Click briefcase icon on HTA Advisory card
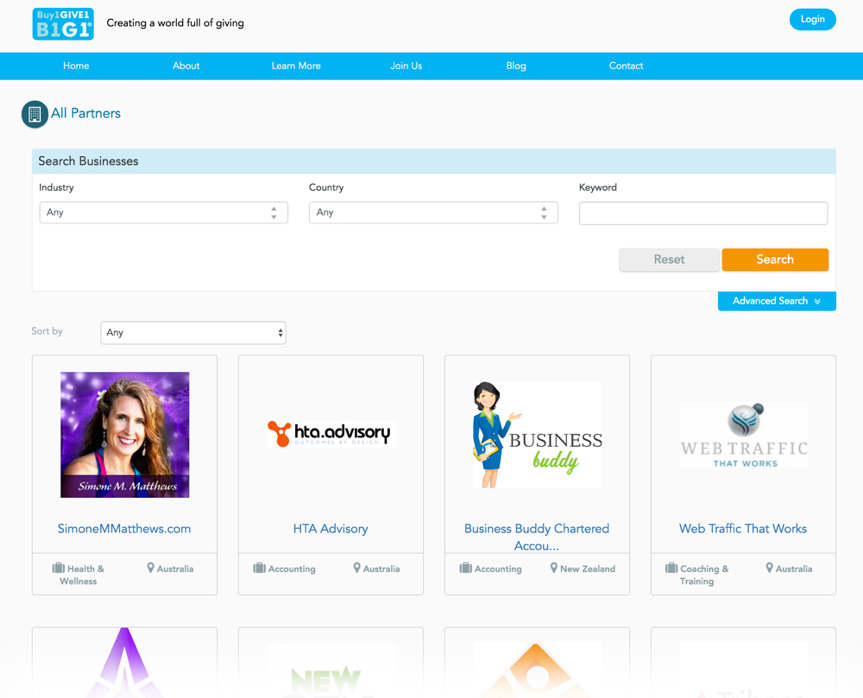The height and width of the screenshot is (698, 863). tap(259, 568)
